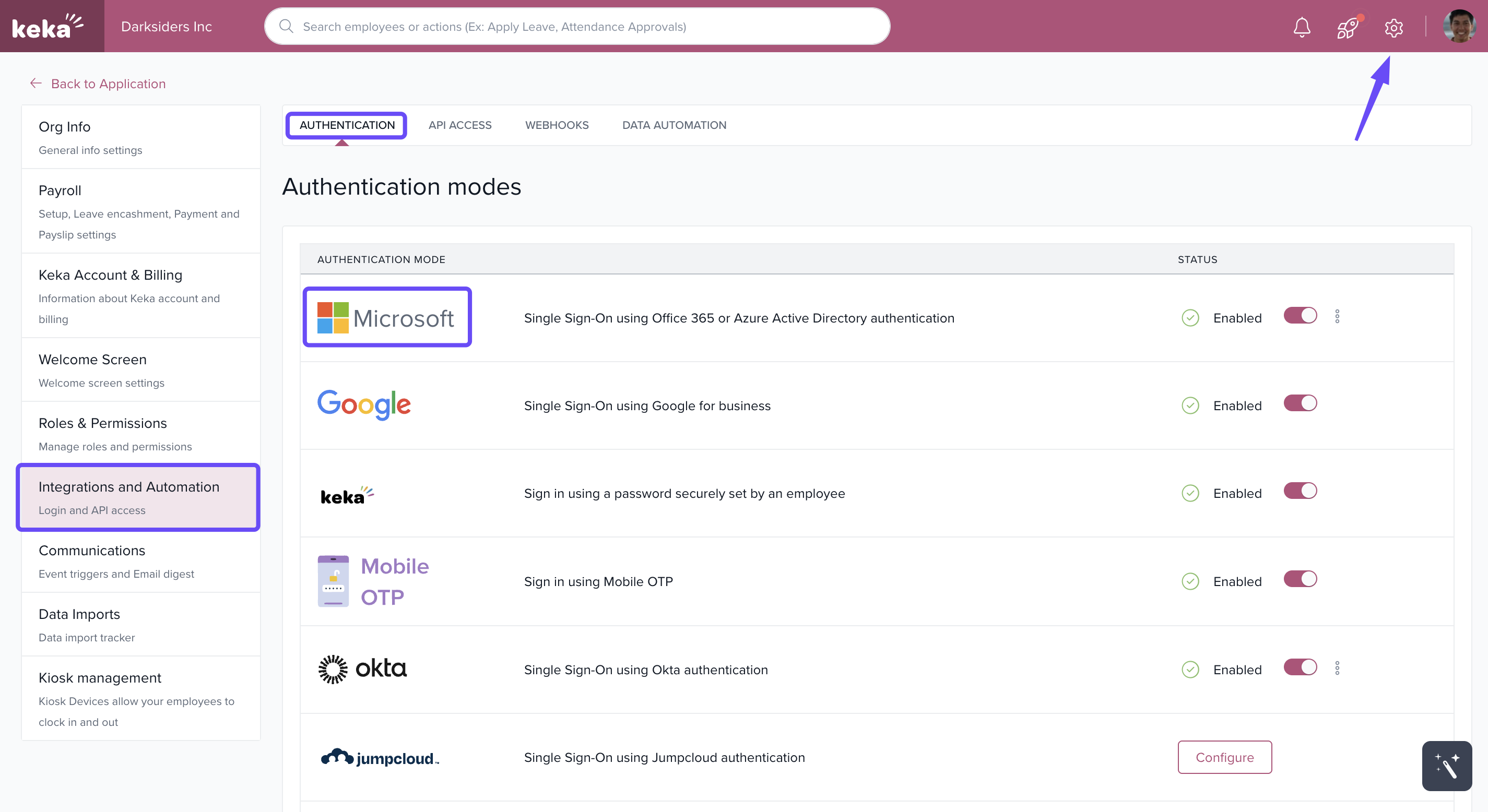Open the three-dot menu next to Microsoft status

[1338, 316]
